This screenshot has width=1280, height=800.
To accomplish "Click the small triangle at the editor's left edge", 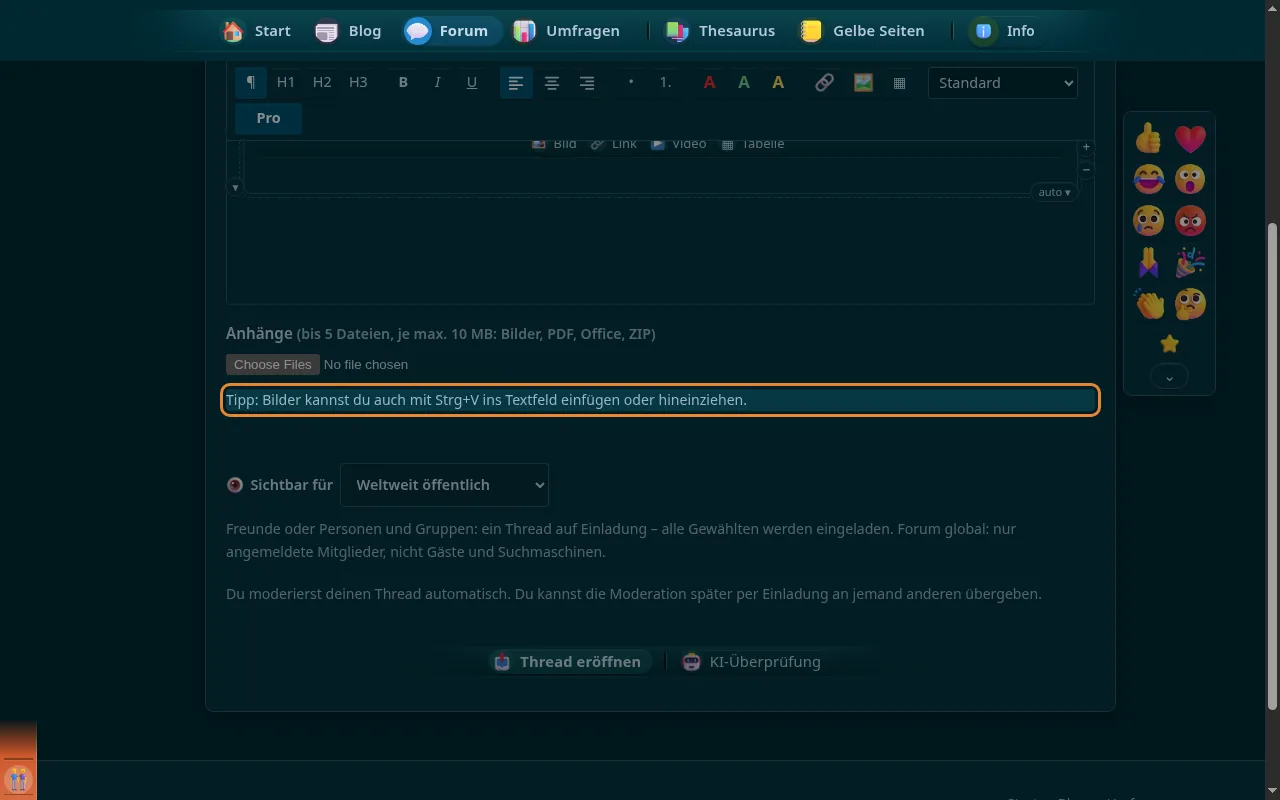I will (x=235, y=187).
